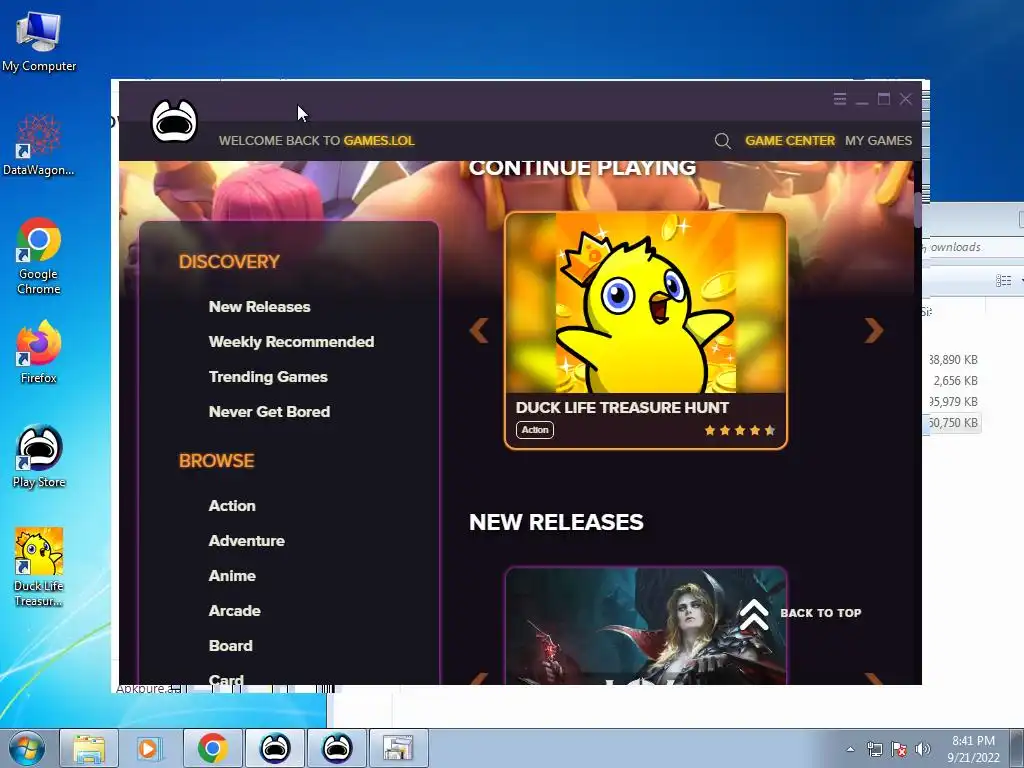This screenshot has height=768, width=1024.
Task: Click the GAMES.LOL welcome link text
Action: (379, 140)
